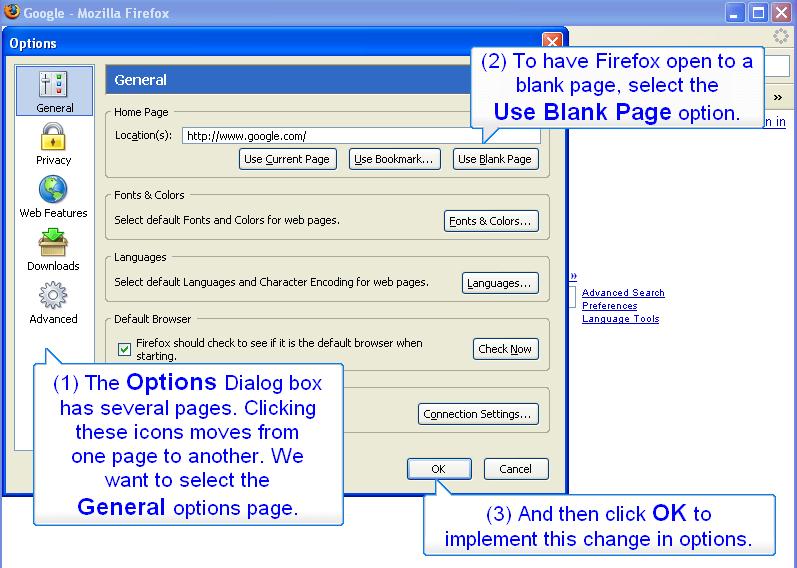Switch to the Web Features page
The image size is (797, 568).
pyautogui.click(x=53, y=197)
